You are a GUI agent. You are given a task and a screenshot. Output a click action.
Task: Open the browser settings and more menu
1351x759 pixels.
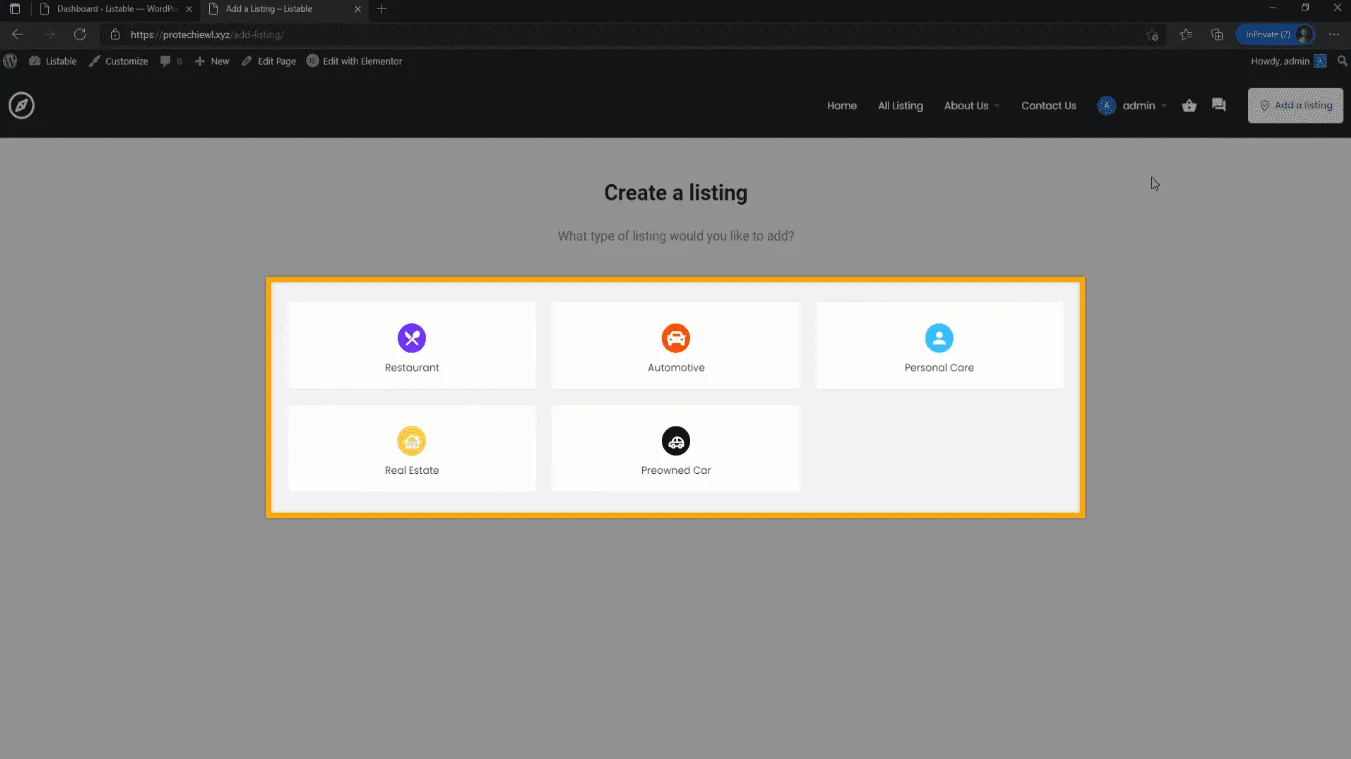(x=1334, y=34)
